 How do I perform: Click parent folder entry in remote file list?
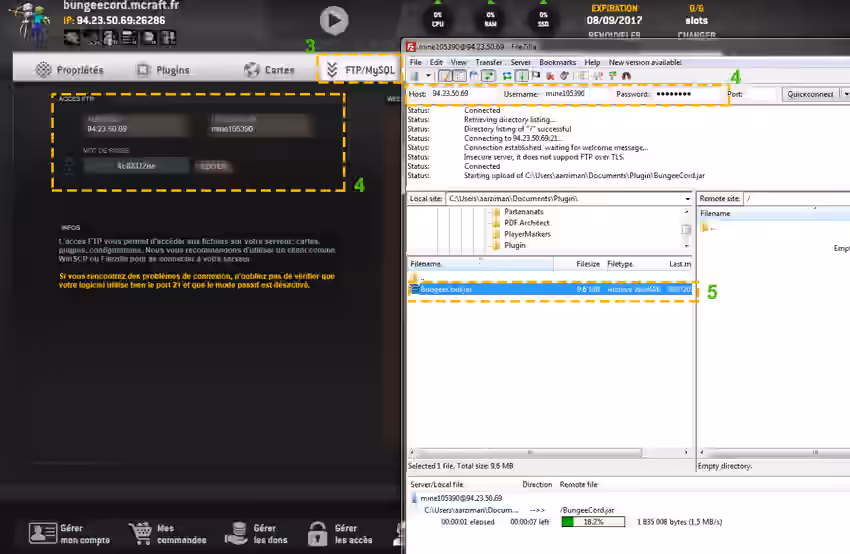[707, 228]
